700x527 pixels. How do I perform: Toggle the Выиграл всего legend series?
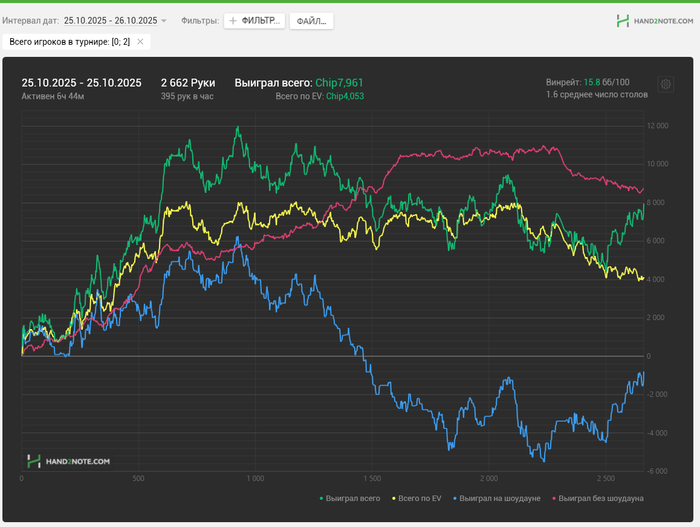350,498
